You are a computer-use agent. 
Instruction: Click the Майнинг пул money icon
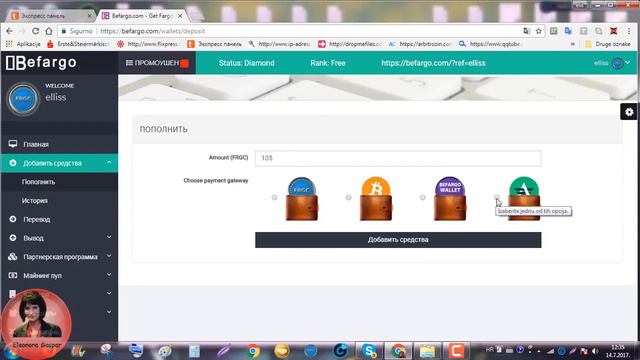(13, 276)
